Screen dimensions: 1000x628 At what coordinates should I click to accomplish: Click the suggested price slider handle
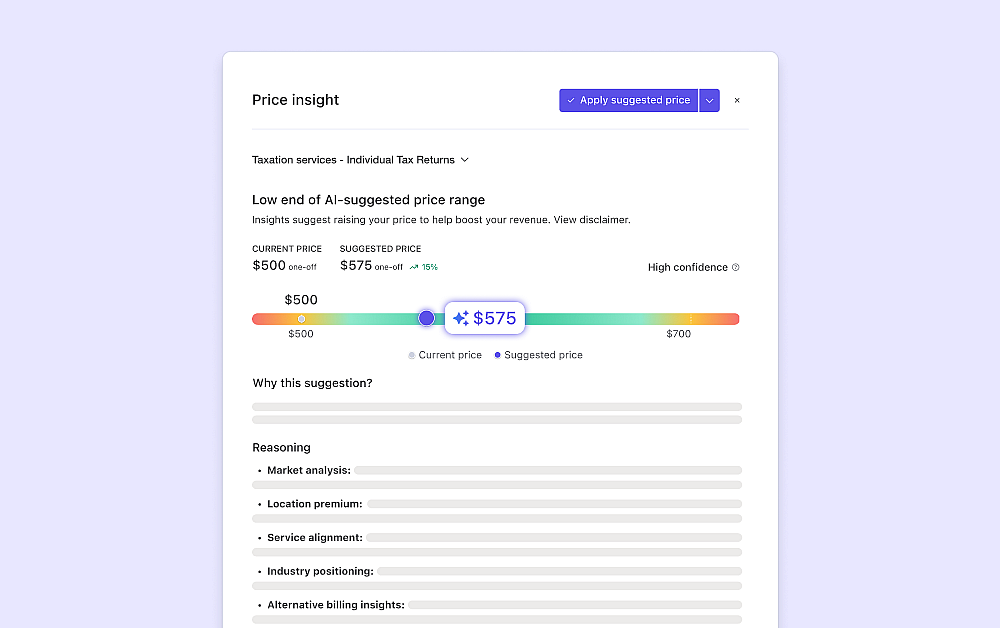[x=427, y=318]
